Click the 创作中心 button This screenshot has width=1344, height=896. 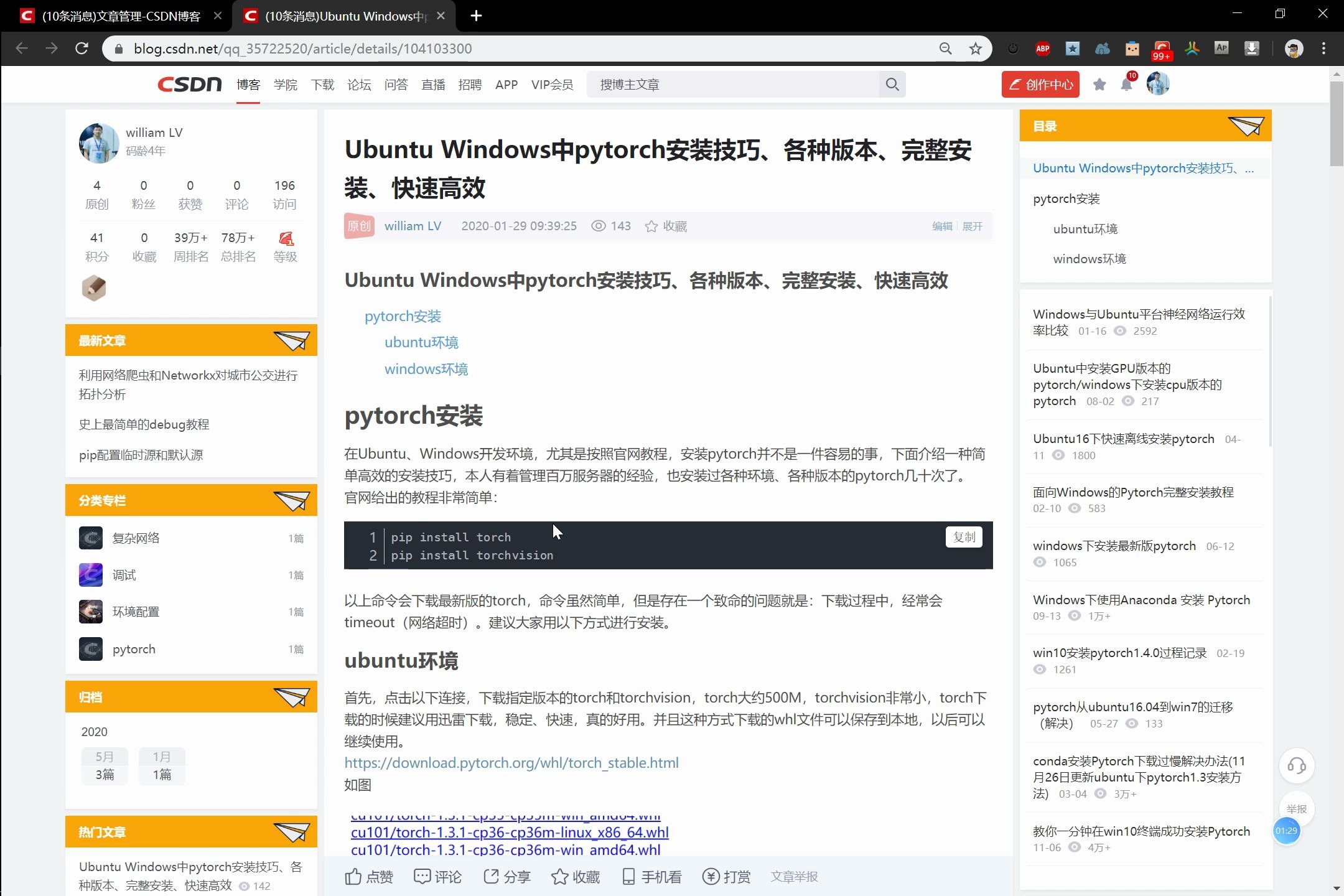tap(1040, 85)
